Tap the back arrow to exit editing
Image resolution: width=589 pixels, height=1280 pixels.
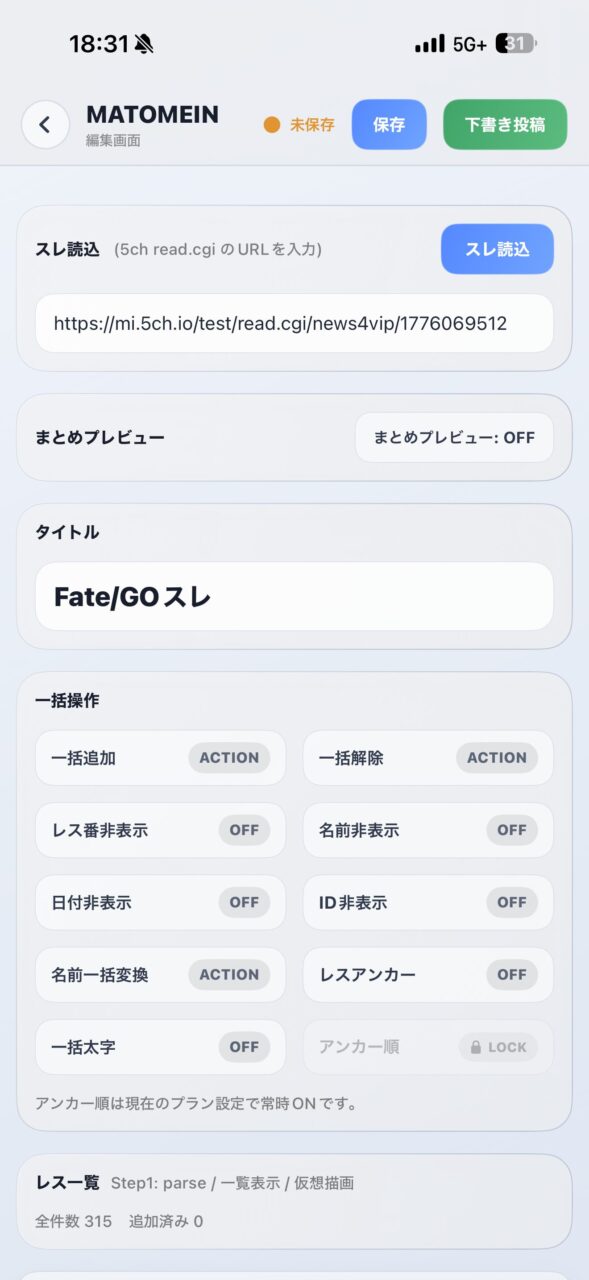[44, 124]
